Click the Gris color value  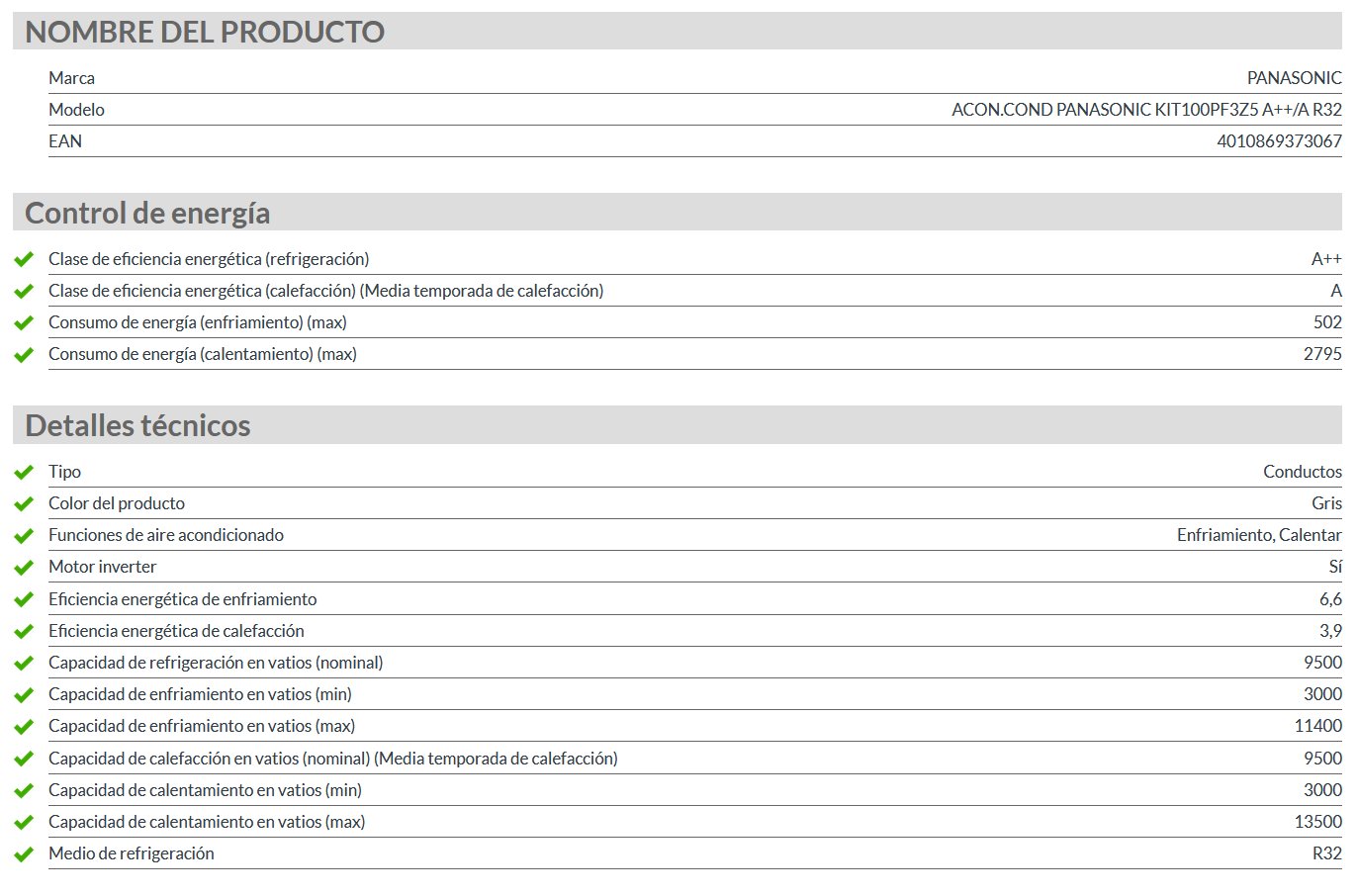pyautogui.click(x=1326, y=503)
